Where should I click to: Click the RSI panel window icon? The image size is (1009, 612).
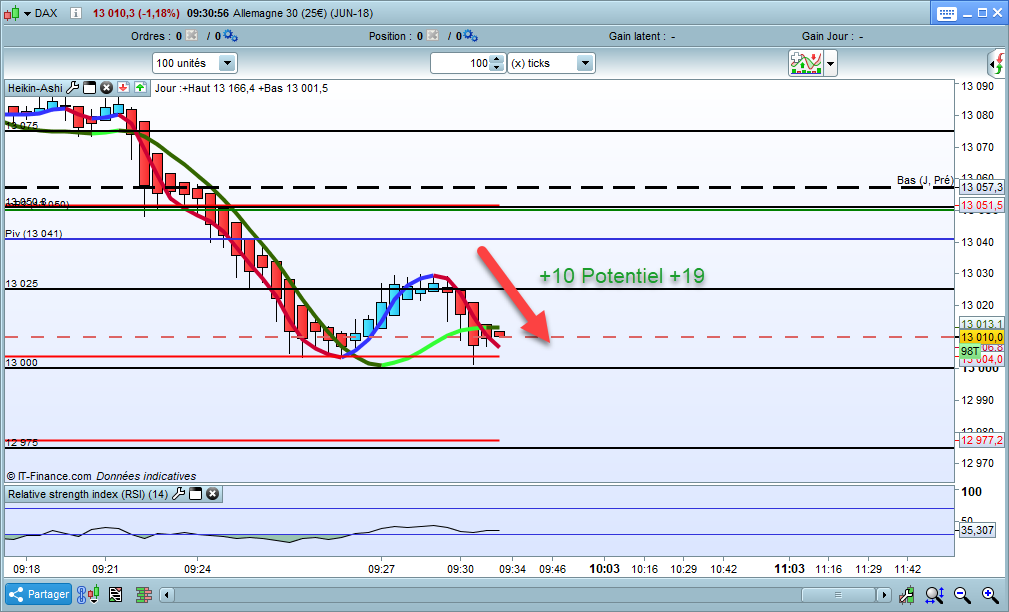[196, 494]
